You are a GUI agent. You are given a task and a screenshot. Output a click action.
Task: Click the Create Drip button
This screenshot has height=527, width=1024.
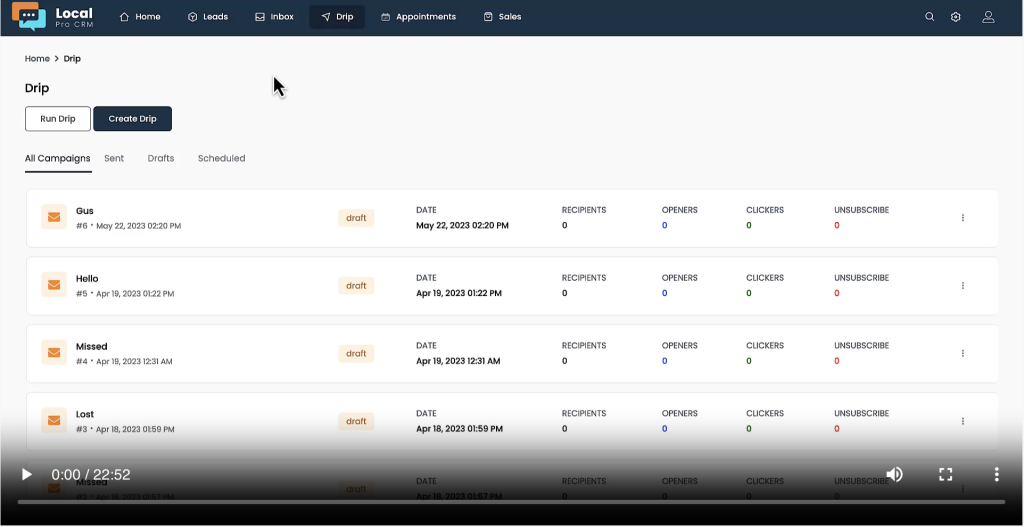(132, 119)
